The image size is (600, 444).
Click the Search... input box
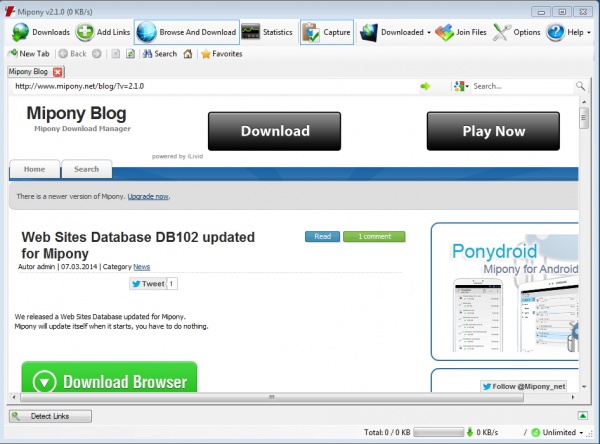523,86
